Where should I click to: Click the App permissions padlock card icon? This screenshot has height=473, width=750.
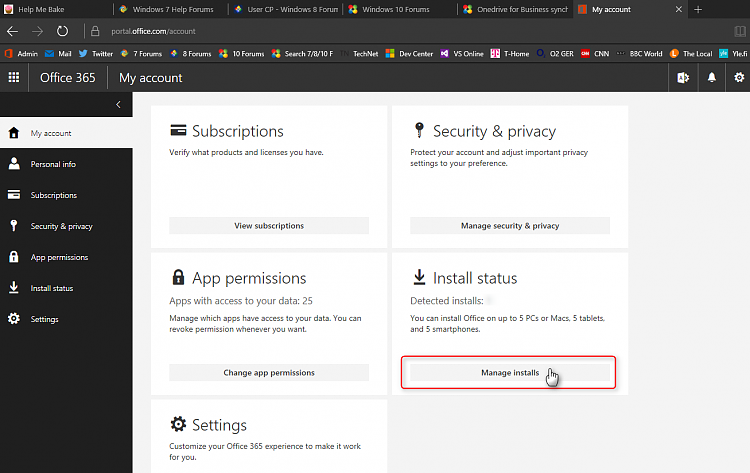(x=178, y=277)
